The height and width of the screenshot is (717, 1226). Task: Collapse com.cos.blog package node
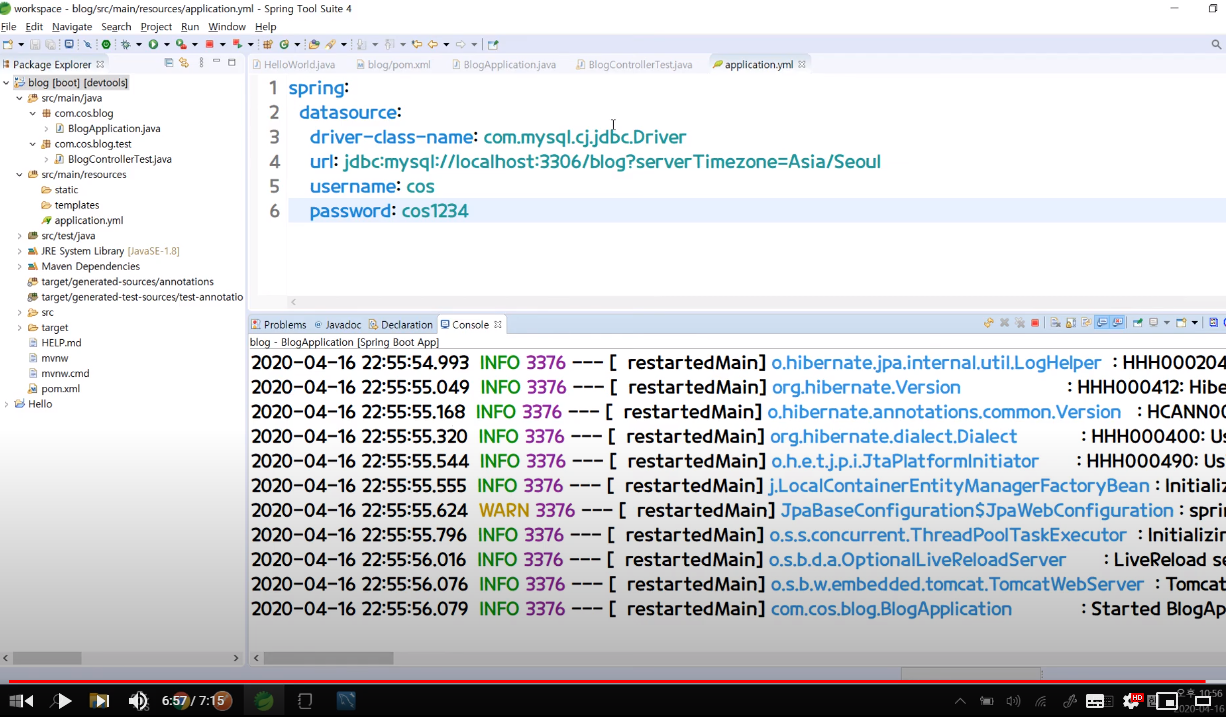(x=32, y=113)
